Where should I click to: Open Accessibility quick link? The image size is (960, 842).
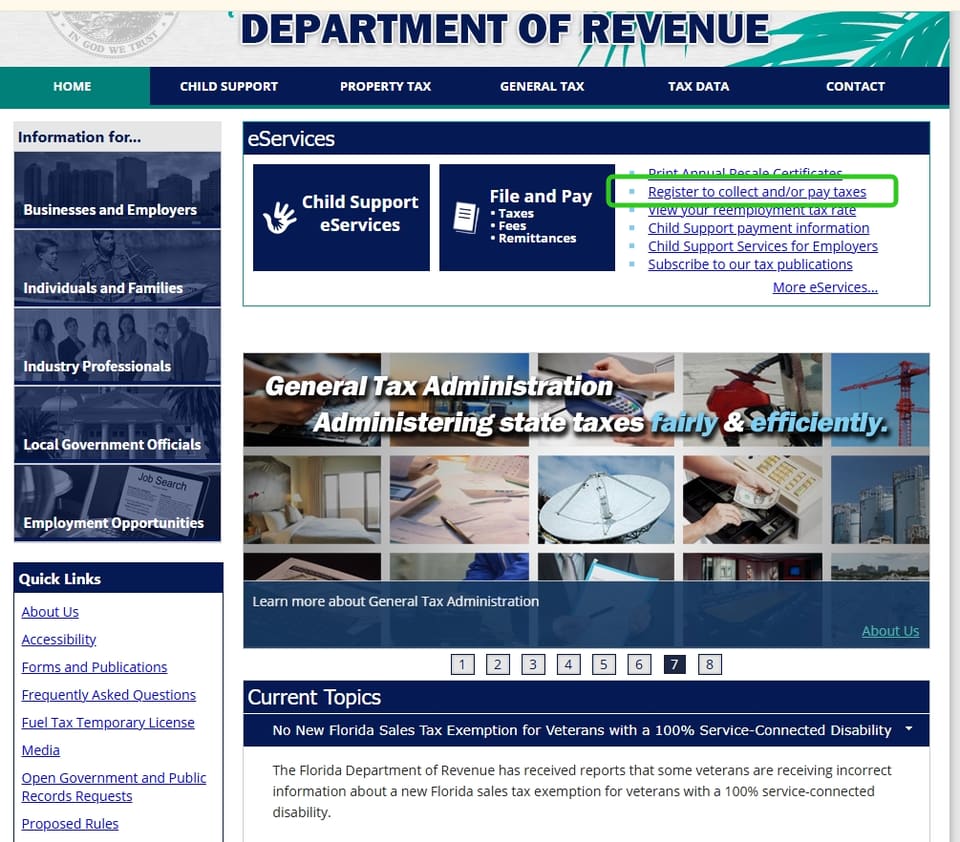[59, 639]
